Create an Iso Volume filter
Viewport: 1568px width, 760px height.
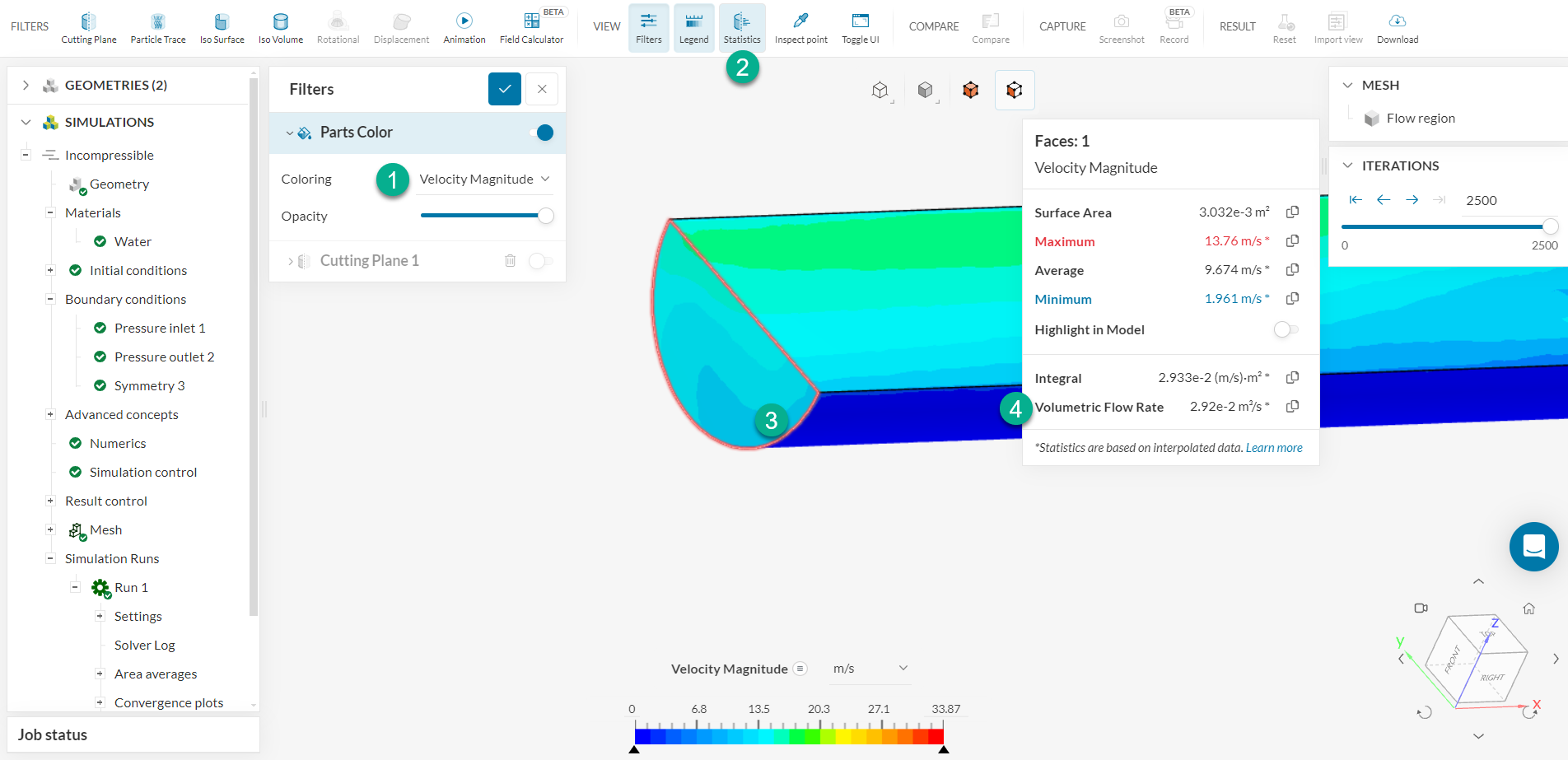[x=280, y=26]
